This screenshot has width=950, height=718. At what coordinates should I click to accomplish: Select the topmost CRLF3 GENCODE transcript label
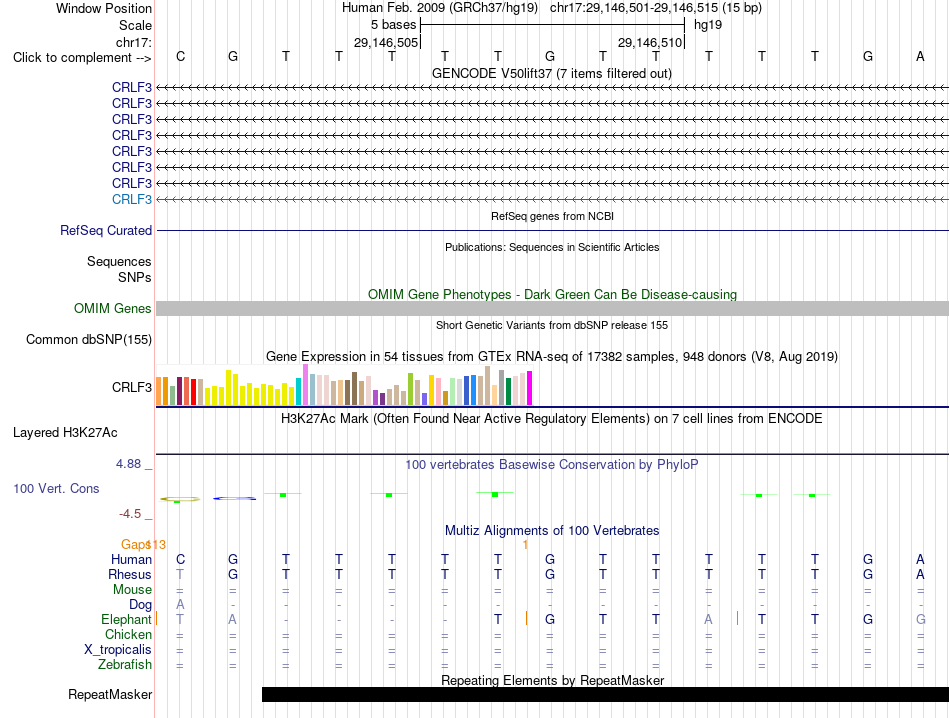(132, 87)
